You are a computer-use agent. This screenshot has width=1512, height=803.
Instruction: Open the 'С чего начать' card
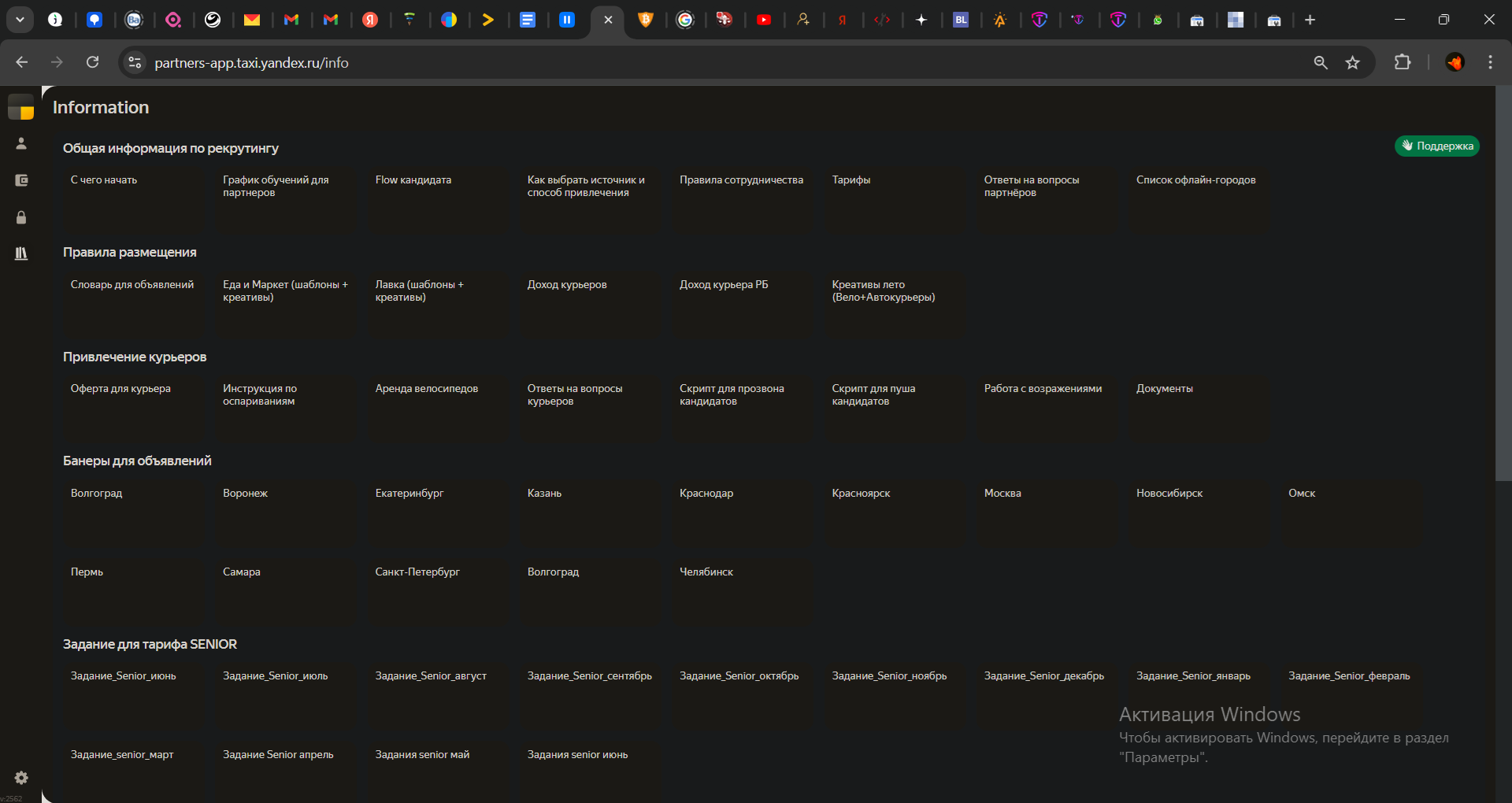pyautogui.click(x=132, y=199)
